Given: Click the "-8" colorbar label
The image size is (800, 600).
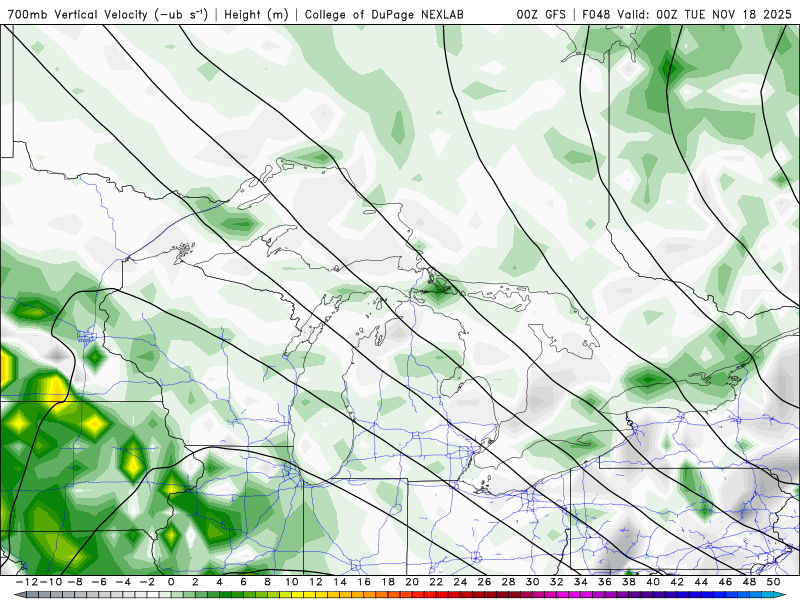Looking at the screenshot, I should tap(75, 582).
